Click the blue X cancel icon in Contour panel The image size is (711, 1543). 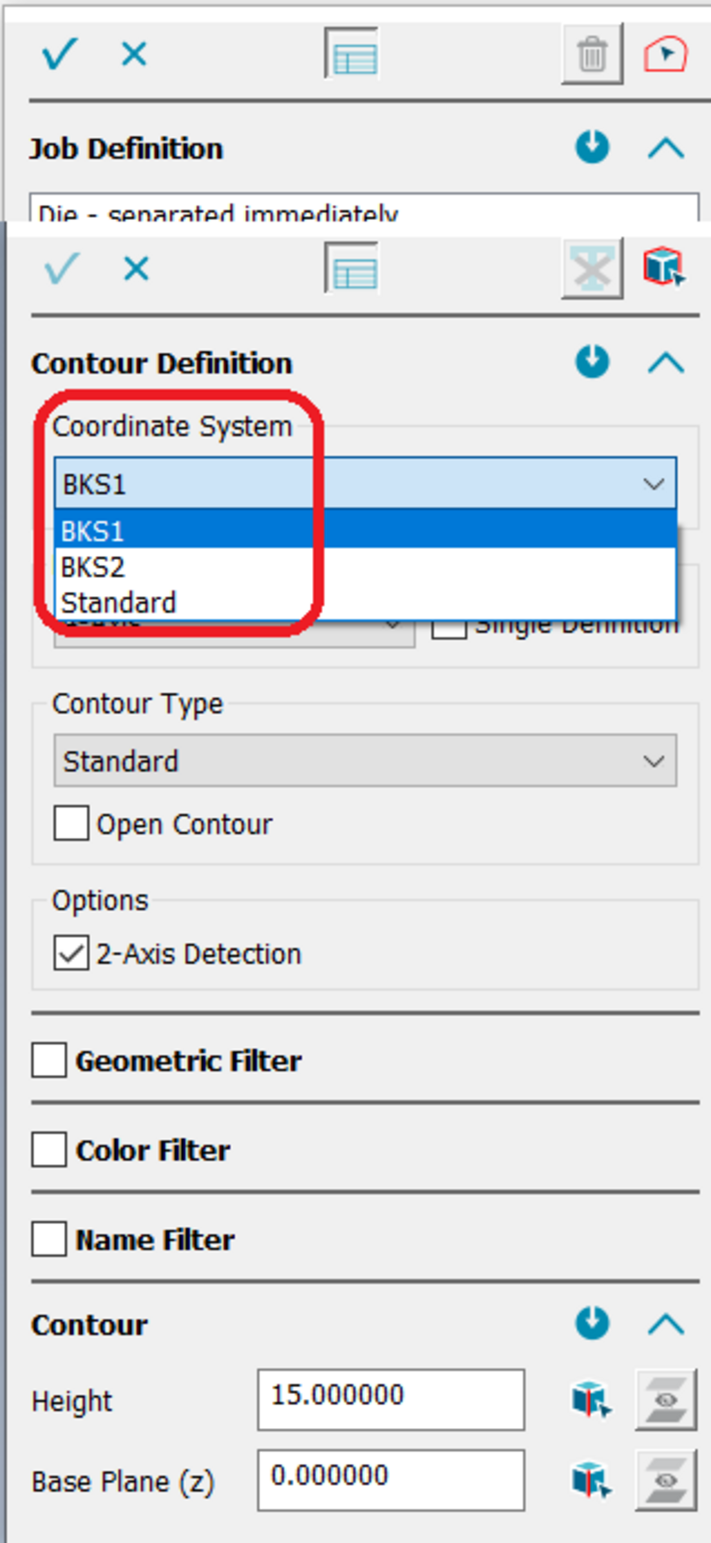point(135,269)
